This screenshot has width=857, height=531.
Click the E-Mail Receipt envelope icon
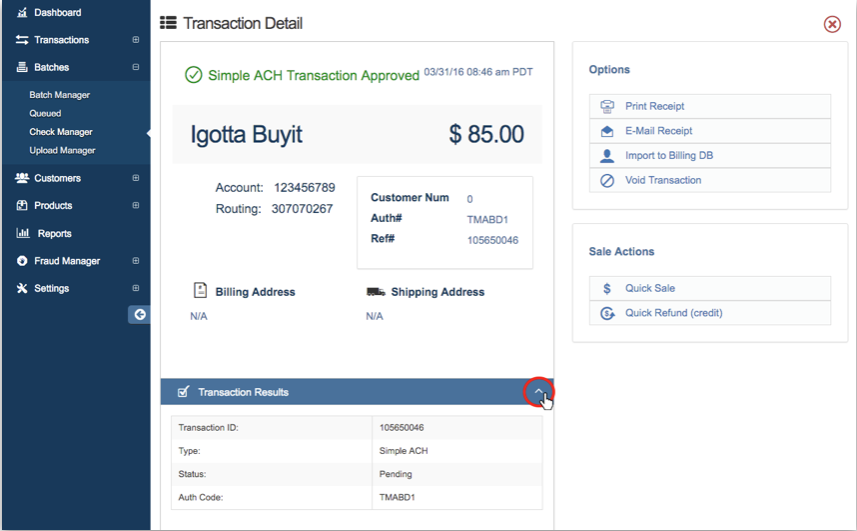coord(607,131)
